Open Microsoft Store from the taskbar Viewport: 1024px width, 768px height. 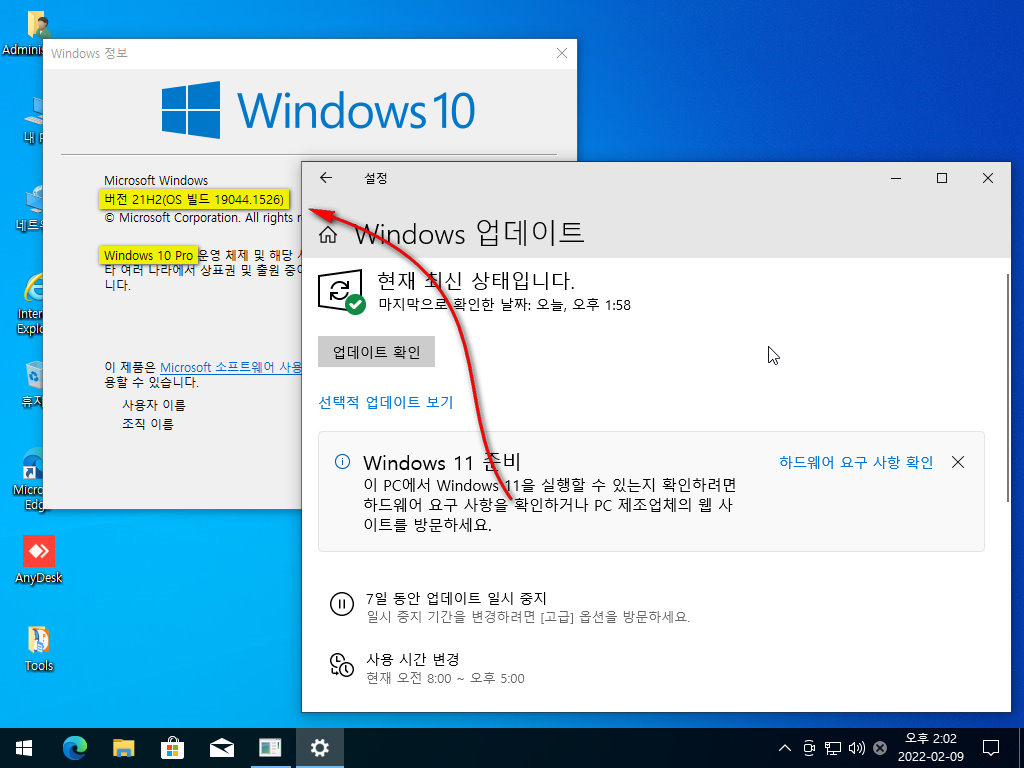click(172, 748)
